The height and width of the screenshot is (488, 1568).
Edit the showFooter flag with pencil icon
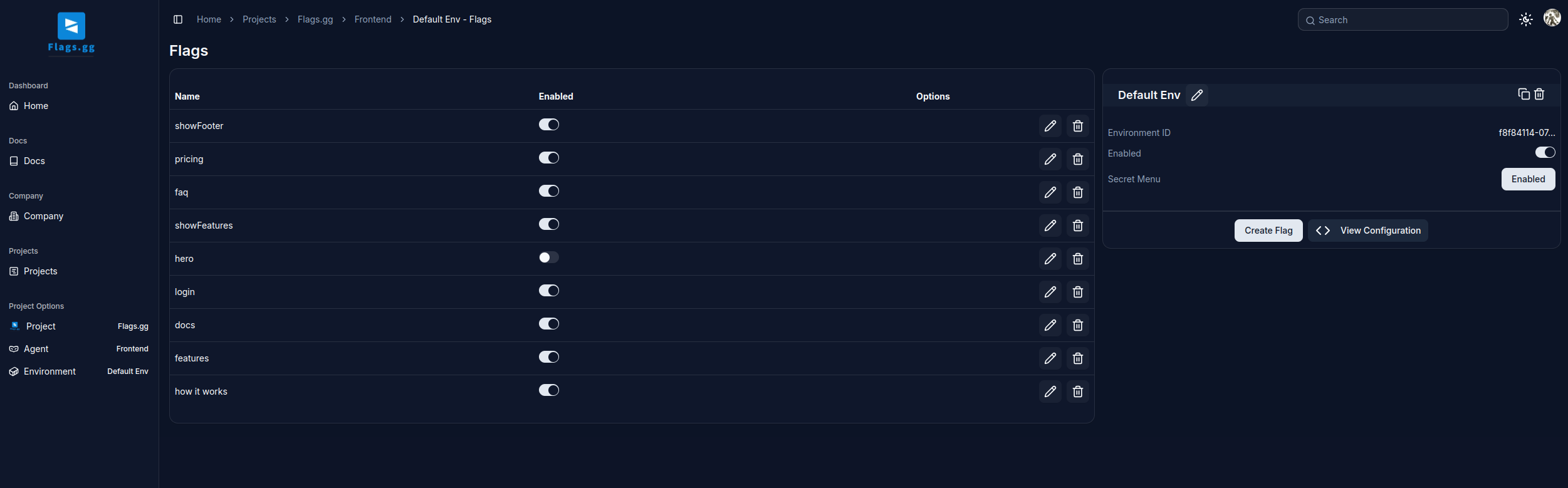[1050, 126]
